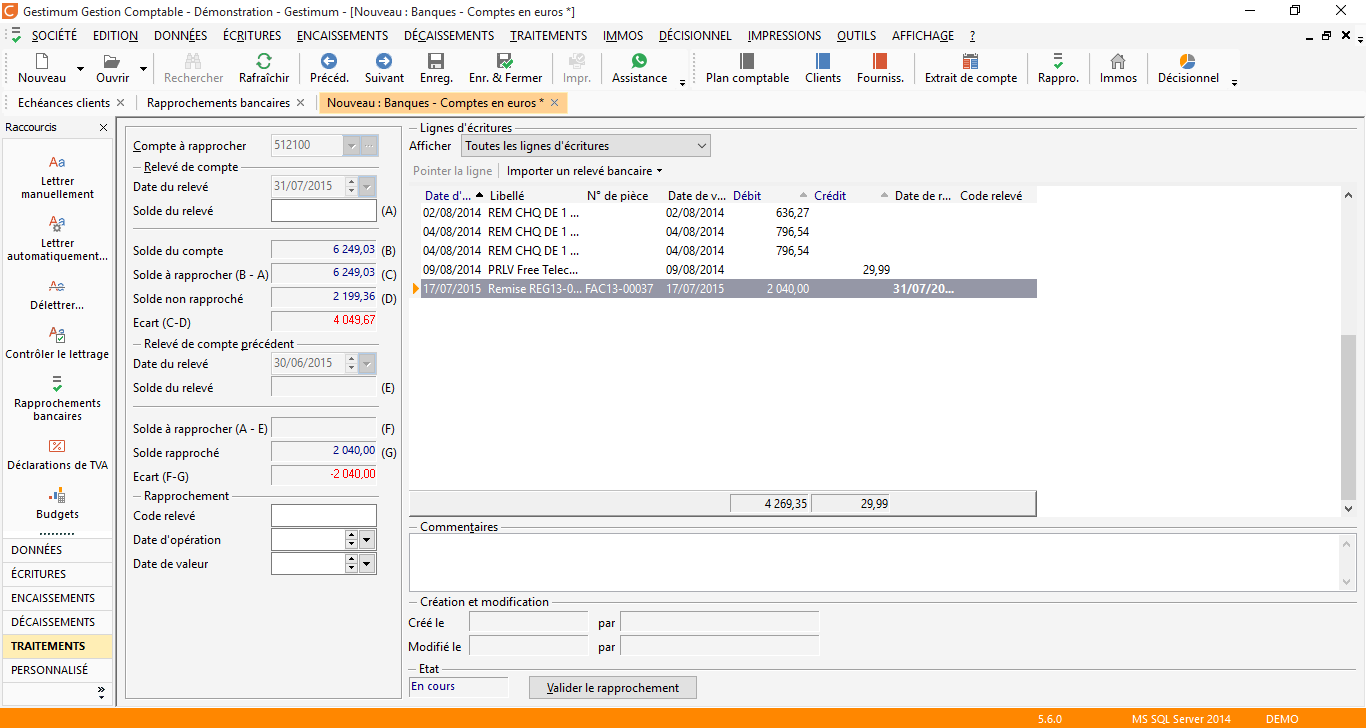Viewport: 1366px width, 728px height.
Task: Click Valider le rapprochement button
Action: click(613, 688)
